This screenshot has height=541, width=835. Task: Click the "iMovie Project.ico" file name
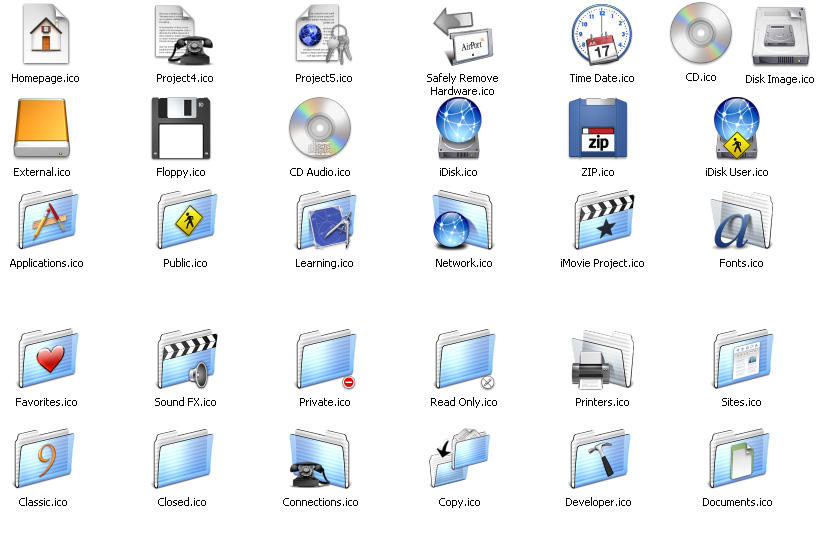[x=602, y=263]
